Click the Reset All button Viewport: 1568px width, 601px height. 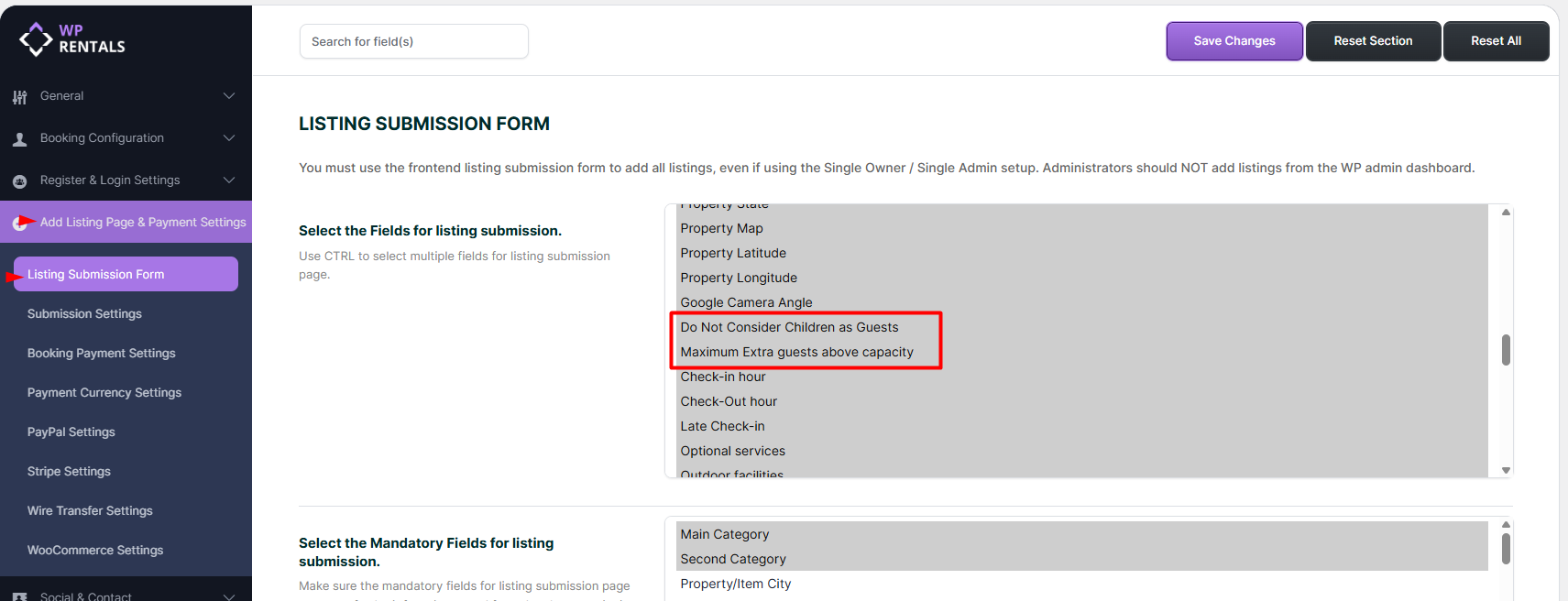(1496, 41)
